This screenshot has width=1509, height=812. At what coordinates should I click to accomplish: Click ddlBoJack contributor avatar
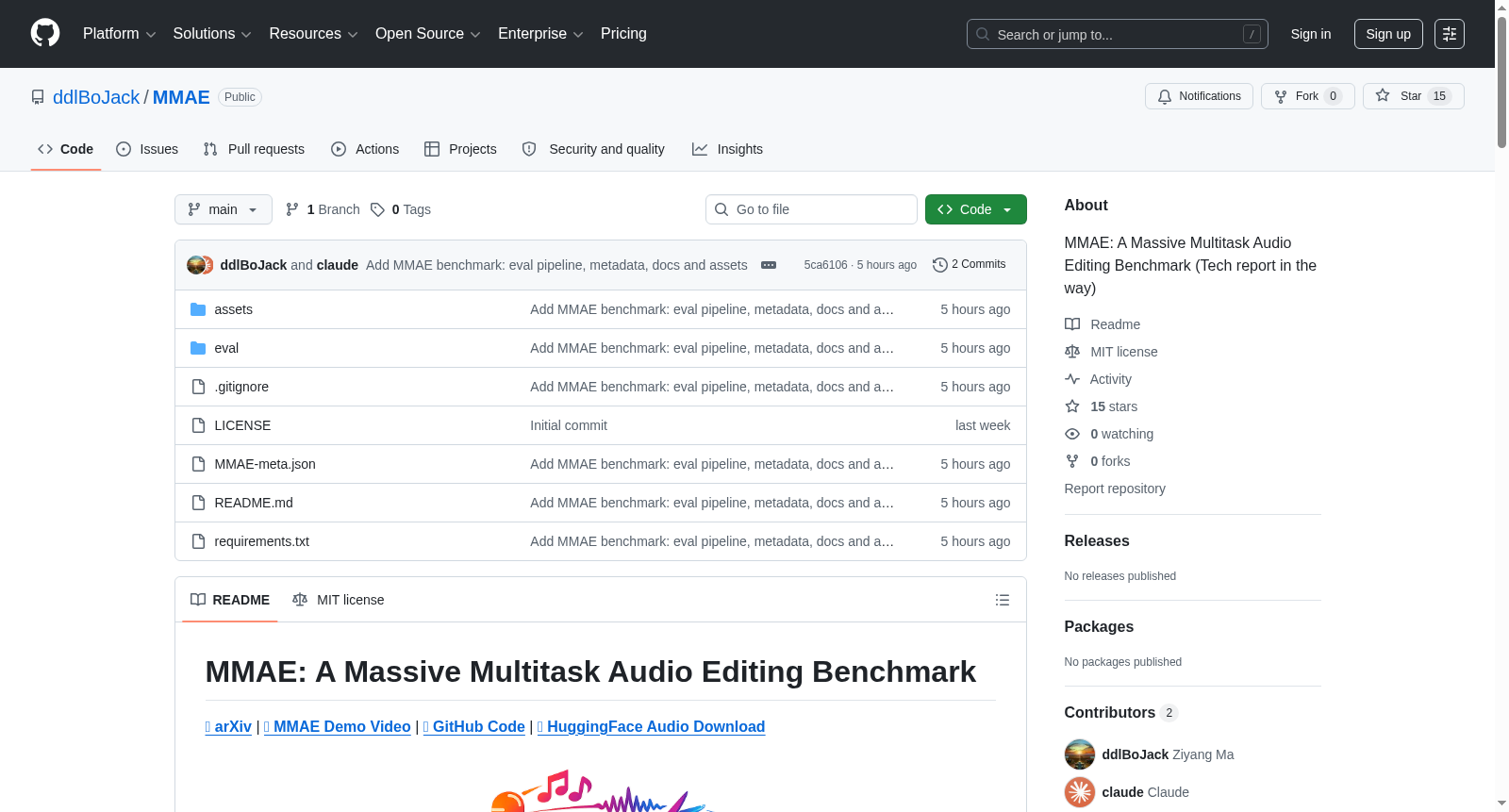point(1080,754)
